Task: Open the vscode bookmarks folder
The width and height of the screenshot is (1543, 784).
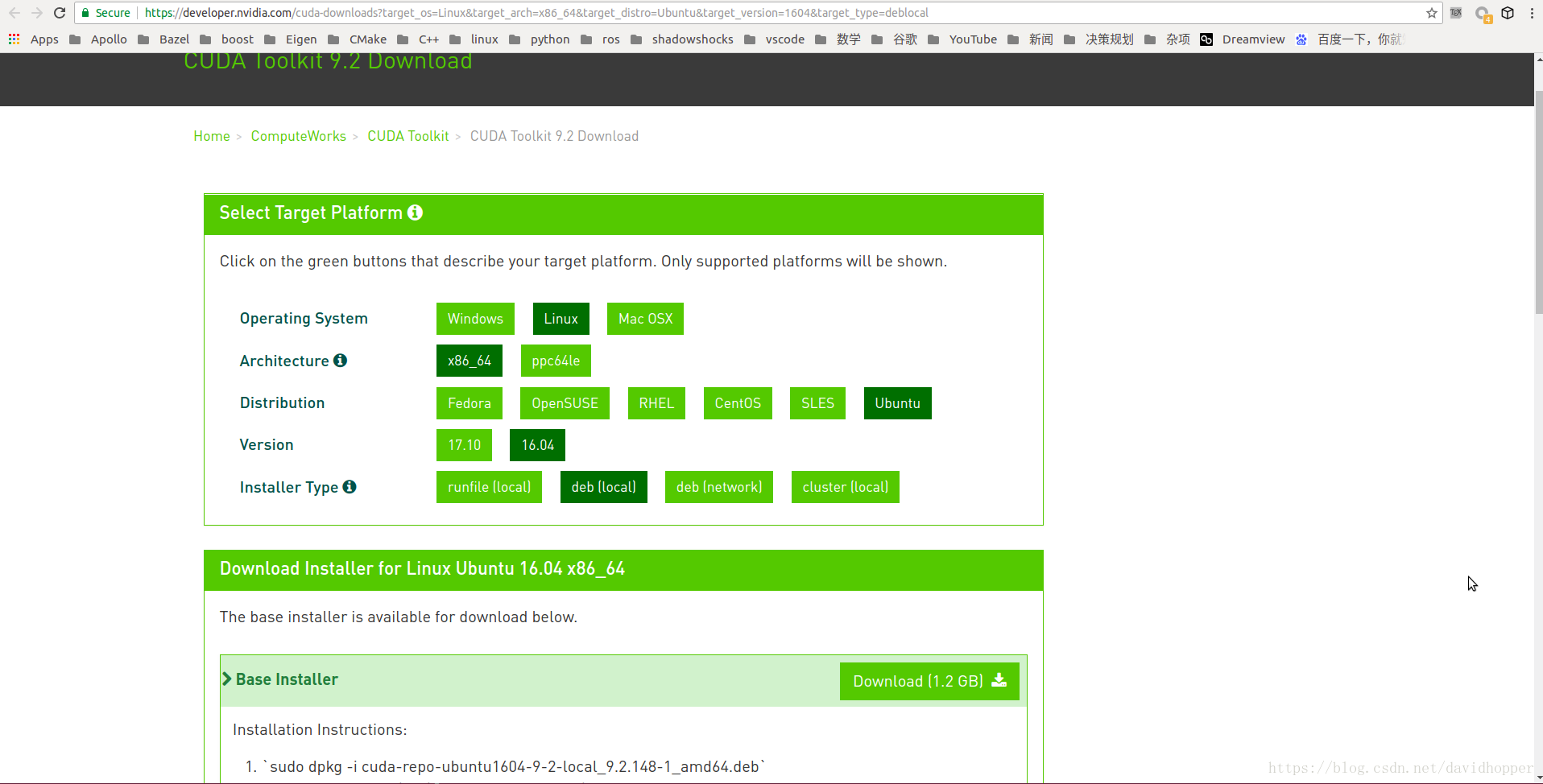Action: point(774,39)
